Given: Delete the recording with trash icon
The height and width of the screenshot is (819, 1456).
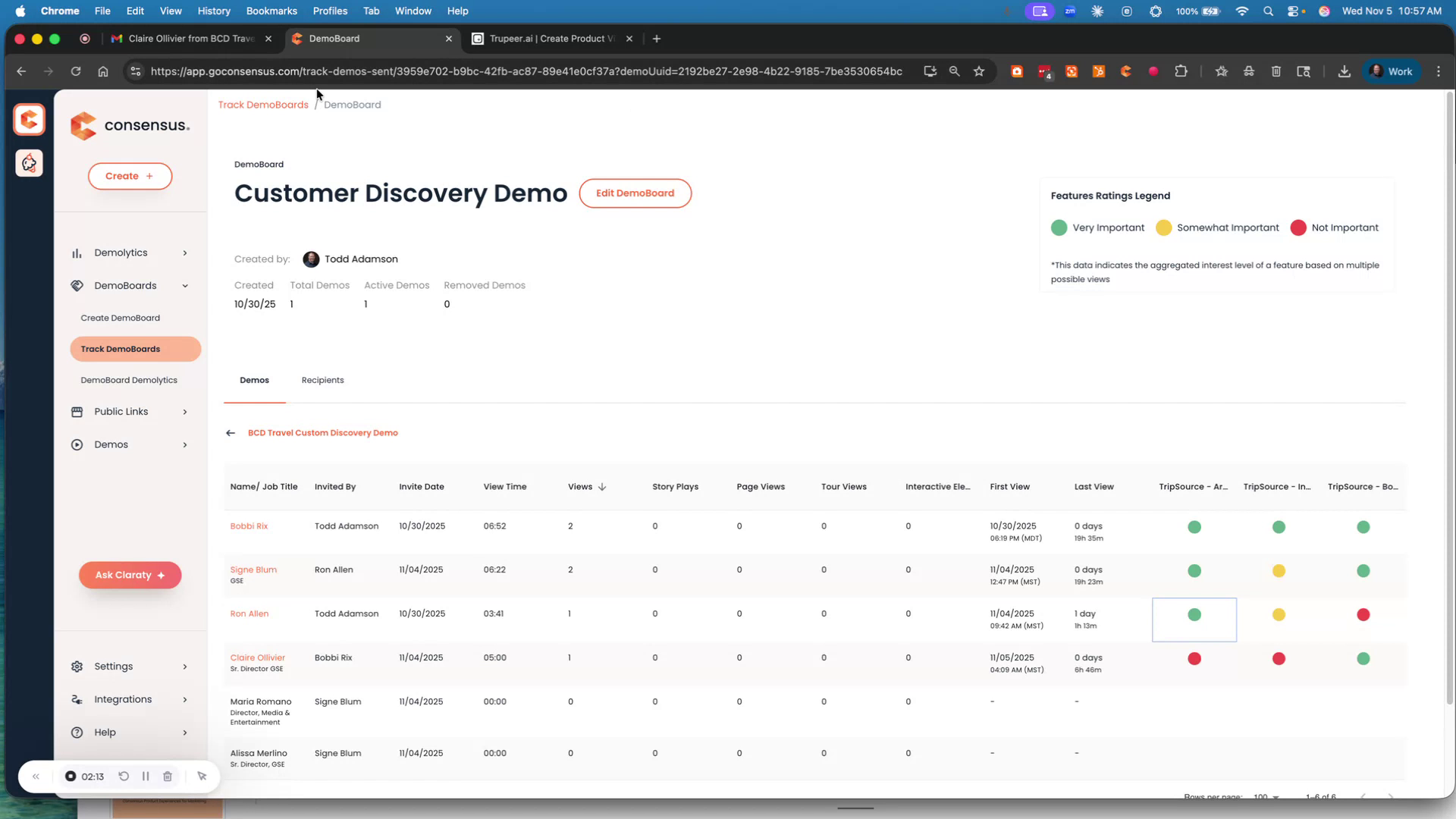Looking at the screenshot, I should (168, 777).
